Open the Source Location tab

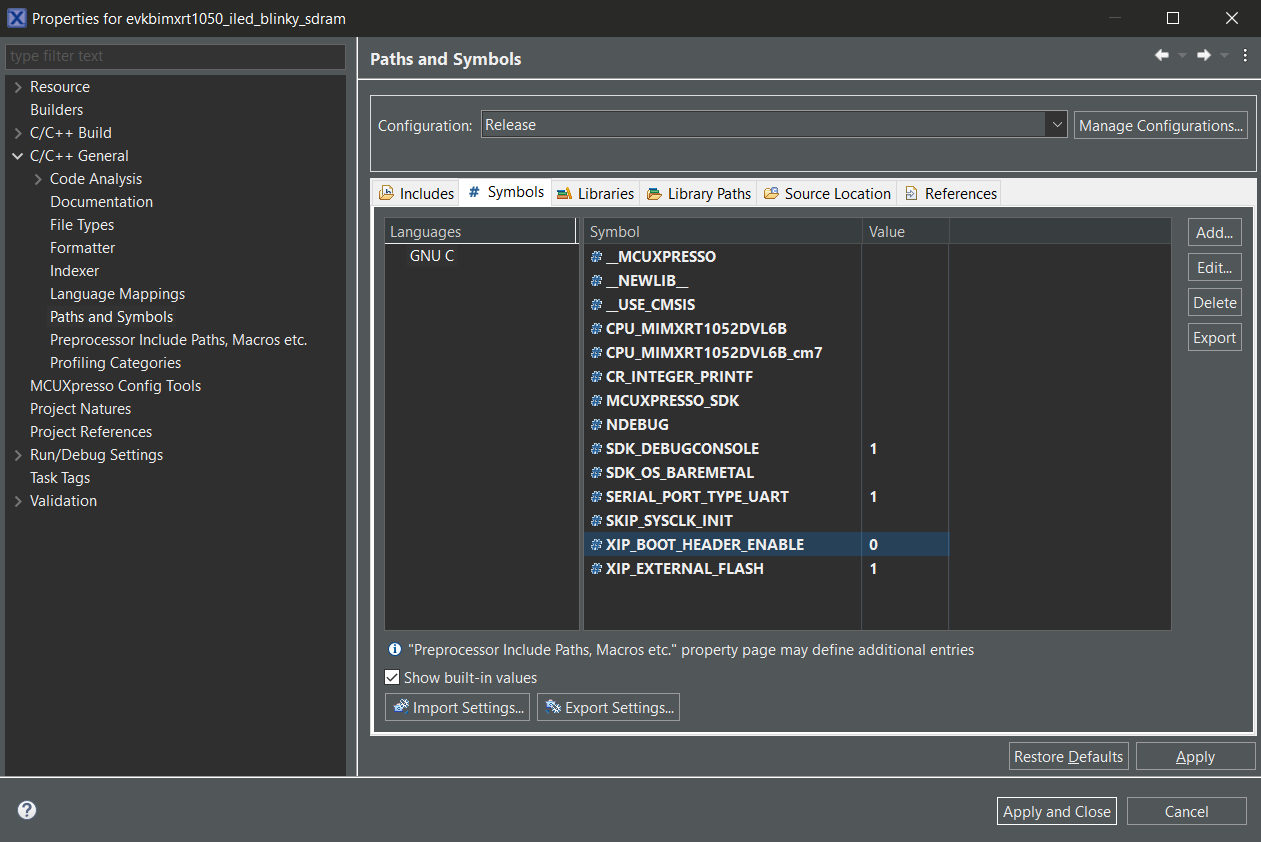tap(827, 192)
